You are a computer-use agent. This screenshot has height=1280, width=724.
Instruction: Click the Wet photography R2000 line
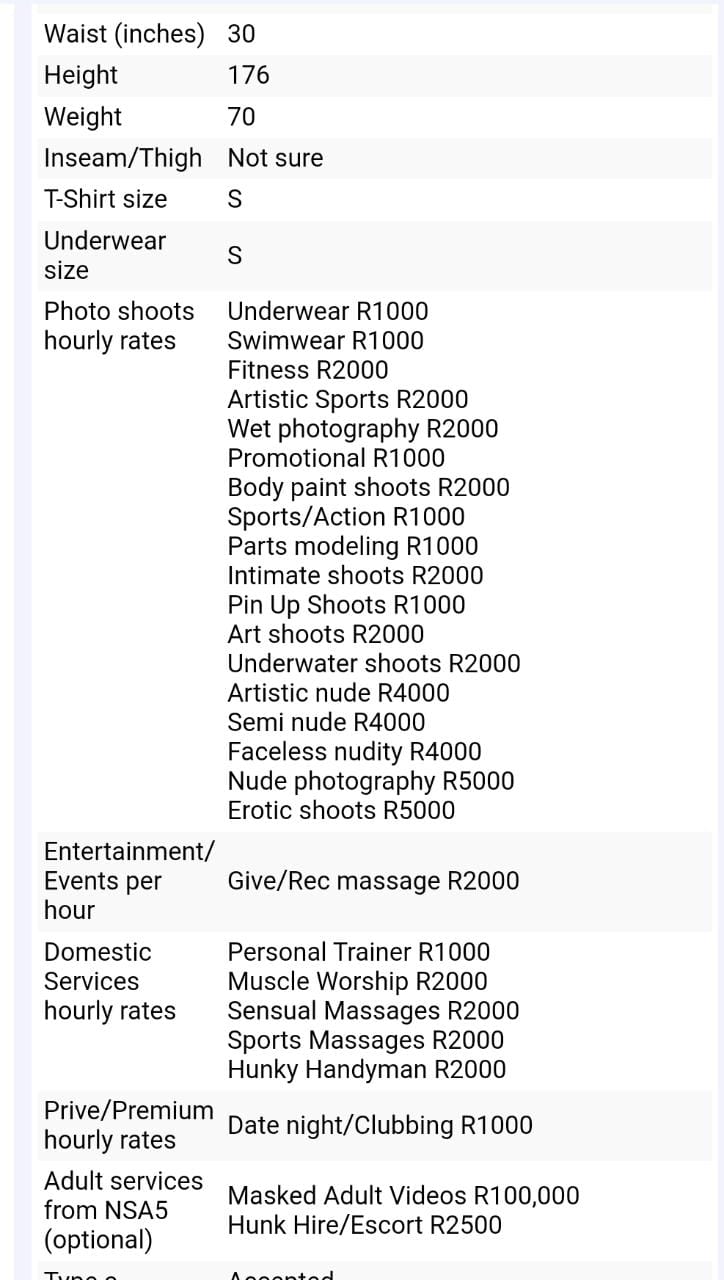pyautogui.click(x=362, y=429)
